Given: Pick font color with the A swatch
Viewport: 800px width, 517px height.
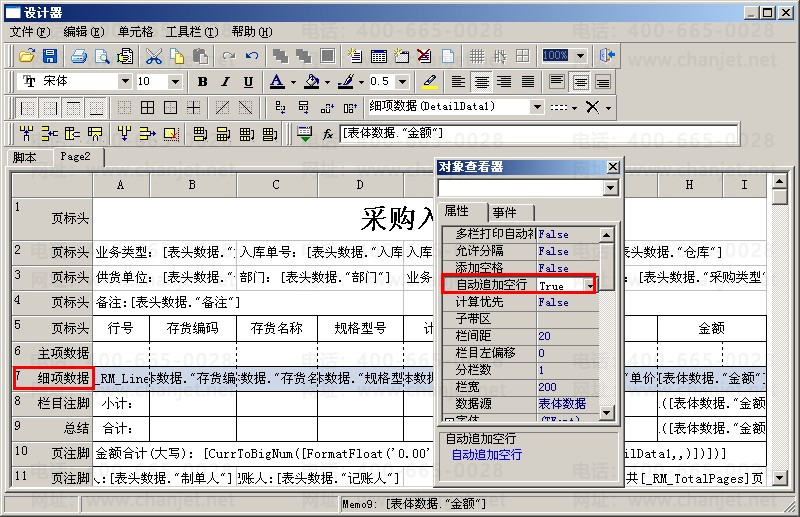Looking at the screenshot, I should pyautogui.click(x=277, y=81).
